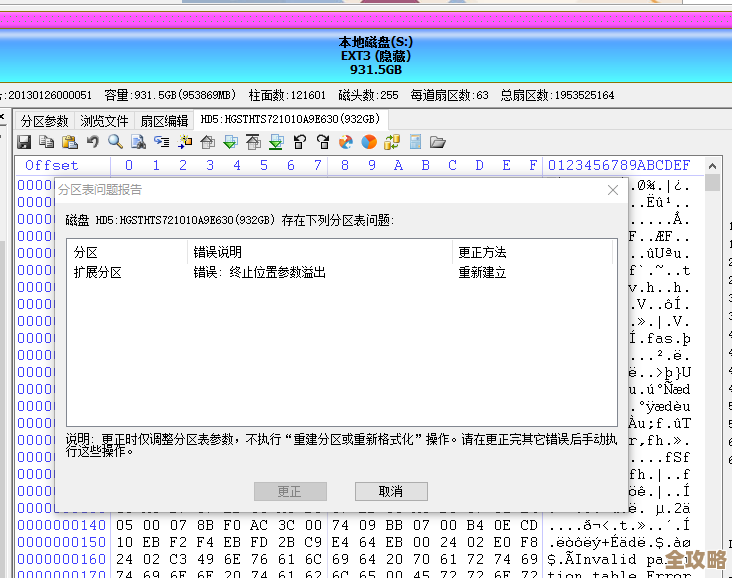Open the 扇区编辑 tab
The height and width of the screenshot is (578, 732).
point(164,121)
